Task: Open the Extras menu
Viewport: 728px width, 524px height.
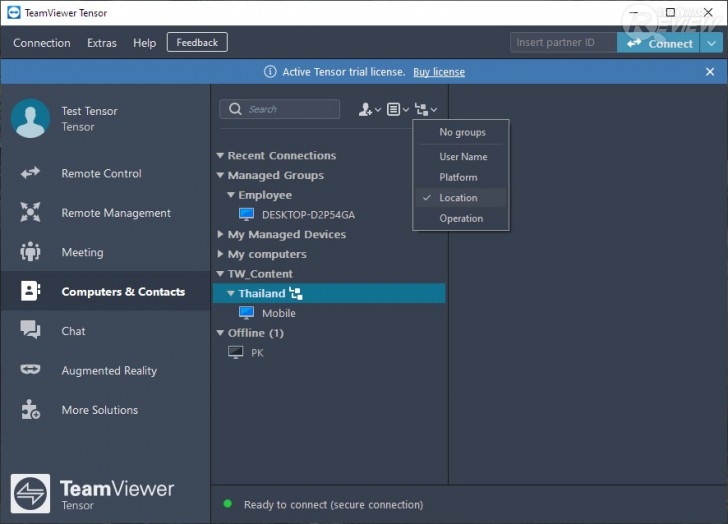Action: (x=102, y=43)
